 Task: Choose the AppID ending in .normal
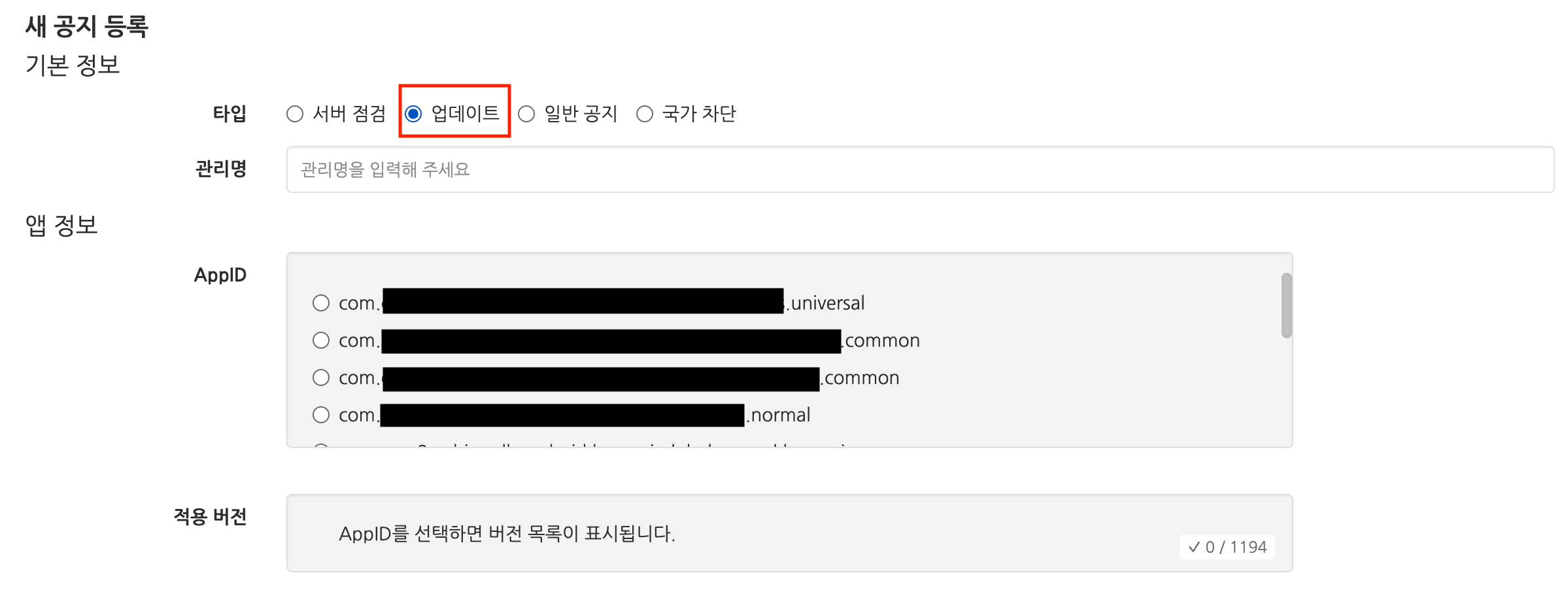point(321,415)
